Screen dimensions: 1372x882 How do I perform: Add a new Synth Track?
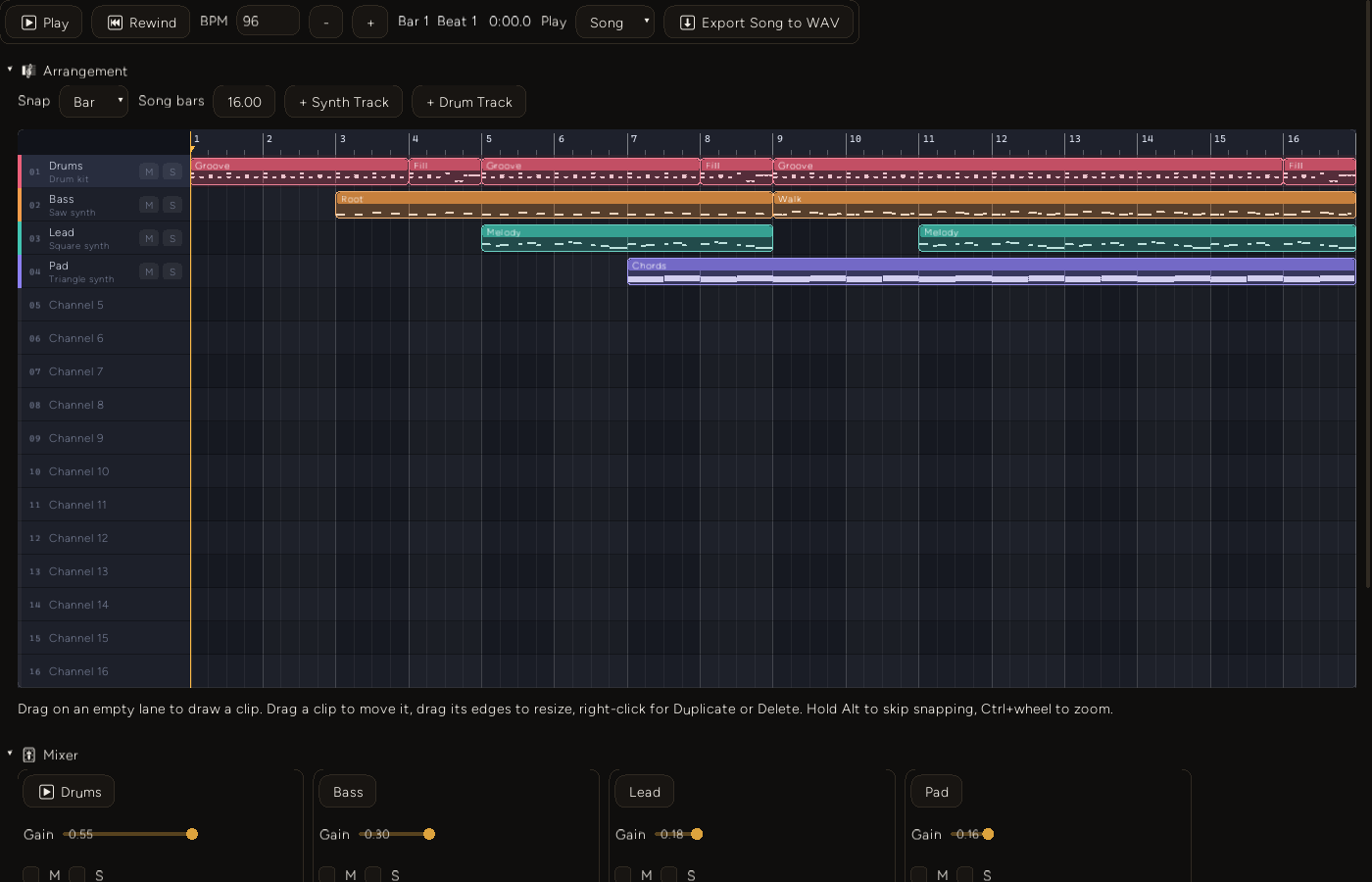[344, 102]
